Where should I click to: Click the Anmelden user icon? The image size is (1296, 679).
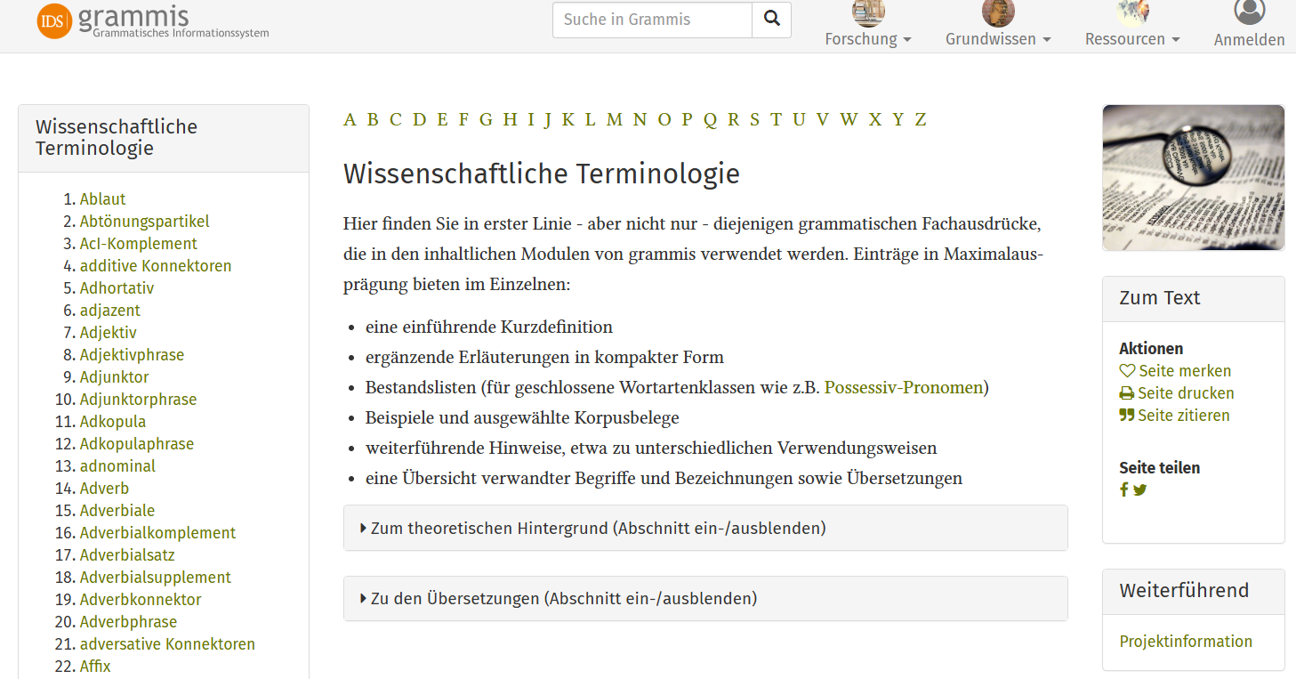click(x=1250, y=15)
